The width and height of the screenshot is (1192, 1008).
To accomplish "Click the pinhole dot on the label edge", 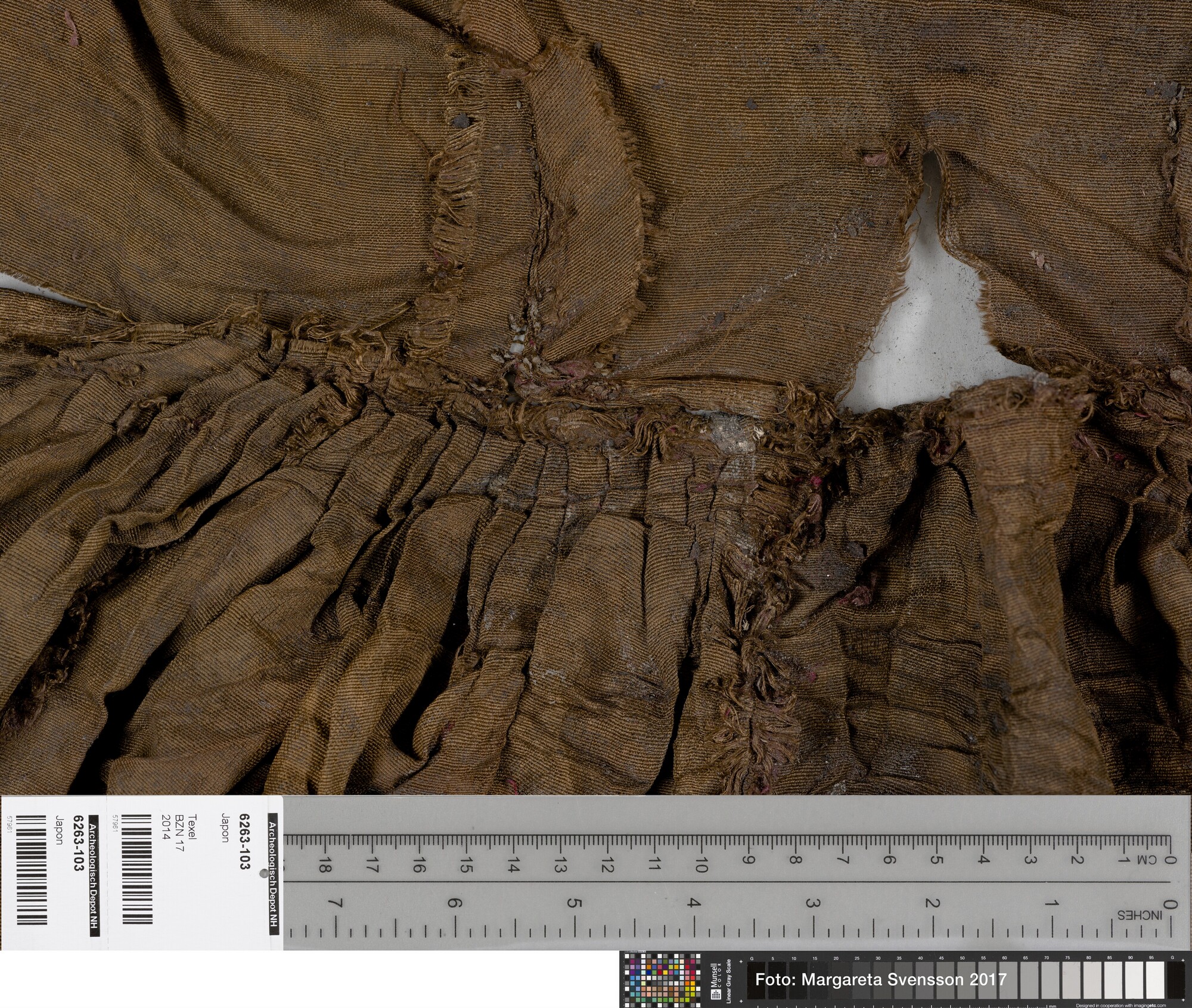I will pos(264,873).
